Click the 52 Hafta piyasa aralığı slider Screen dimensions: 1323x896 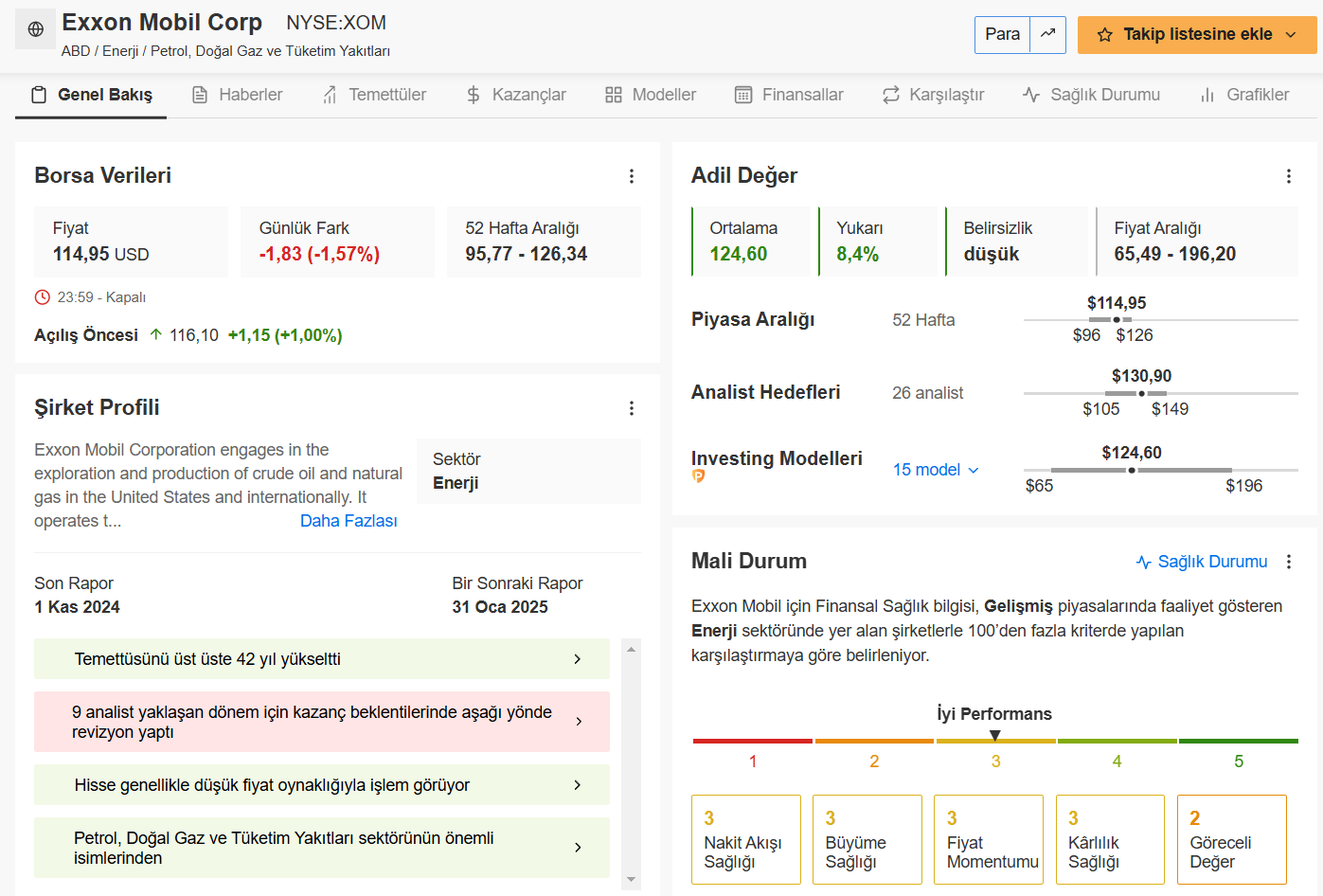[x=1161, y=320]
